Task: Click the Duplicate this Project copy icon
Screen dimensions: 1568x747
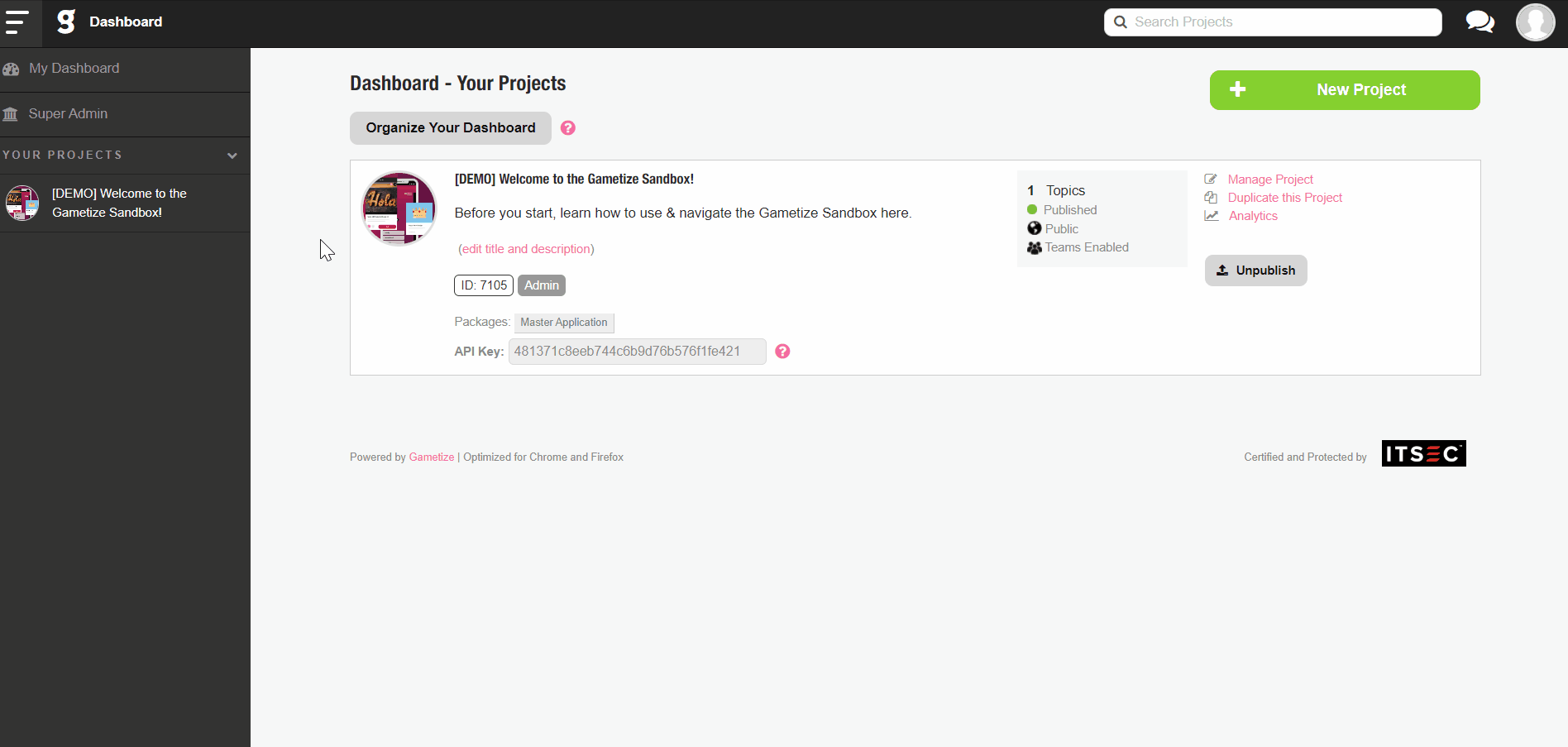Action: click(1211, 198)
